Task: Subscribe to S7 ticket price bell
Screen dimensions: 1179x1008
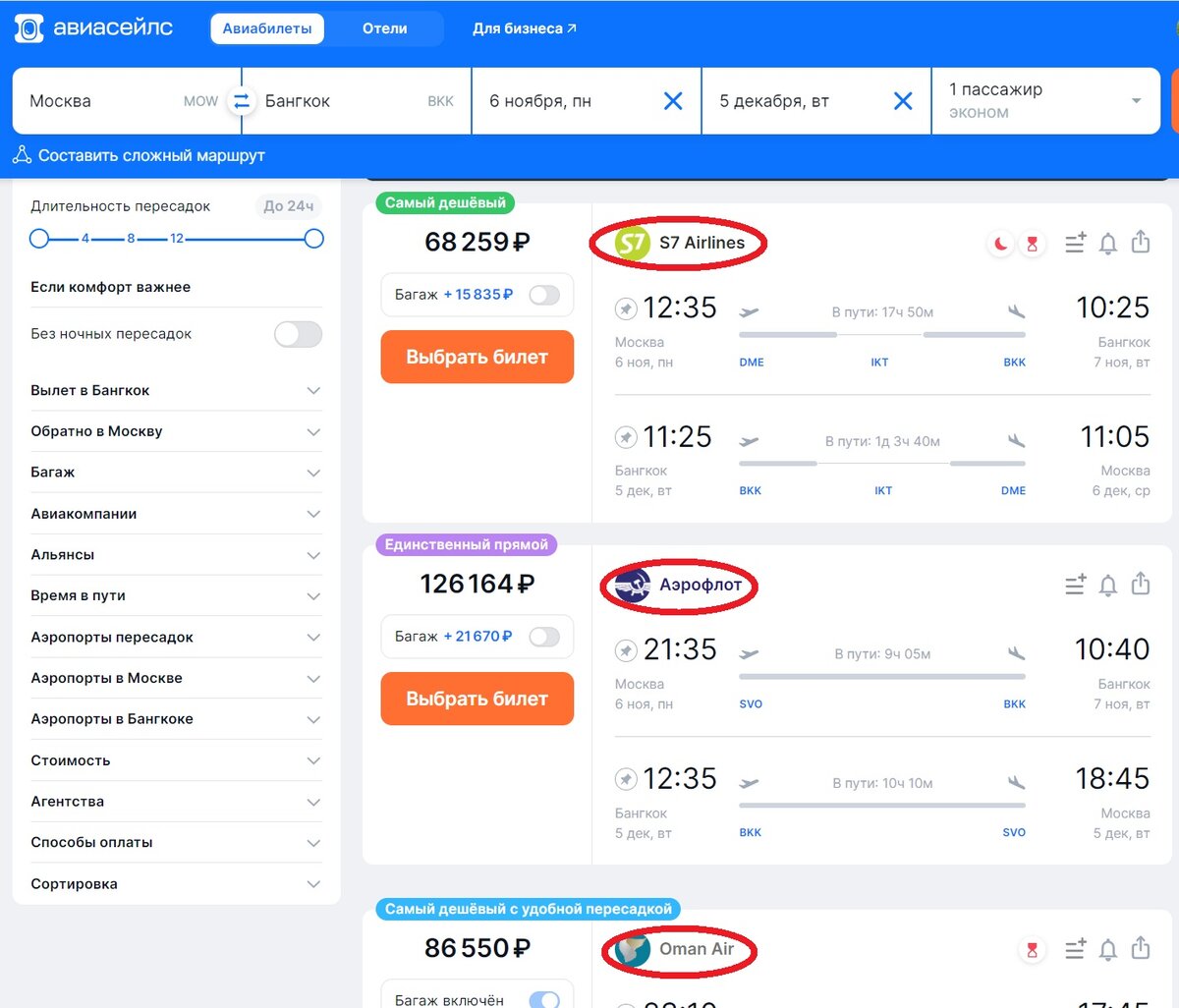Action: pyautogui.click(x=1108, y=244)
